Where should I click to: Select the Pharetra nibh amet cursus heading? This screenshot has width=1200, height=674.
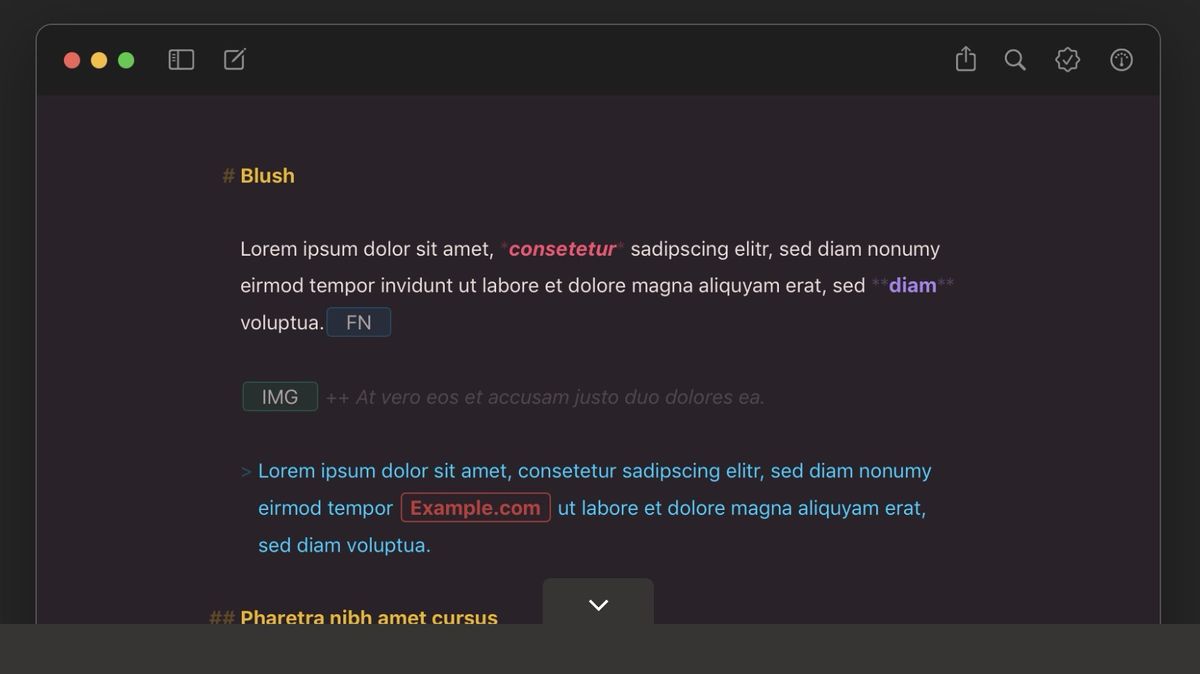(369, 616)
